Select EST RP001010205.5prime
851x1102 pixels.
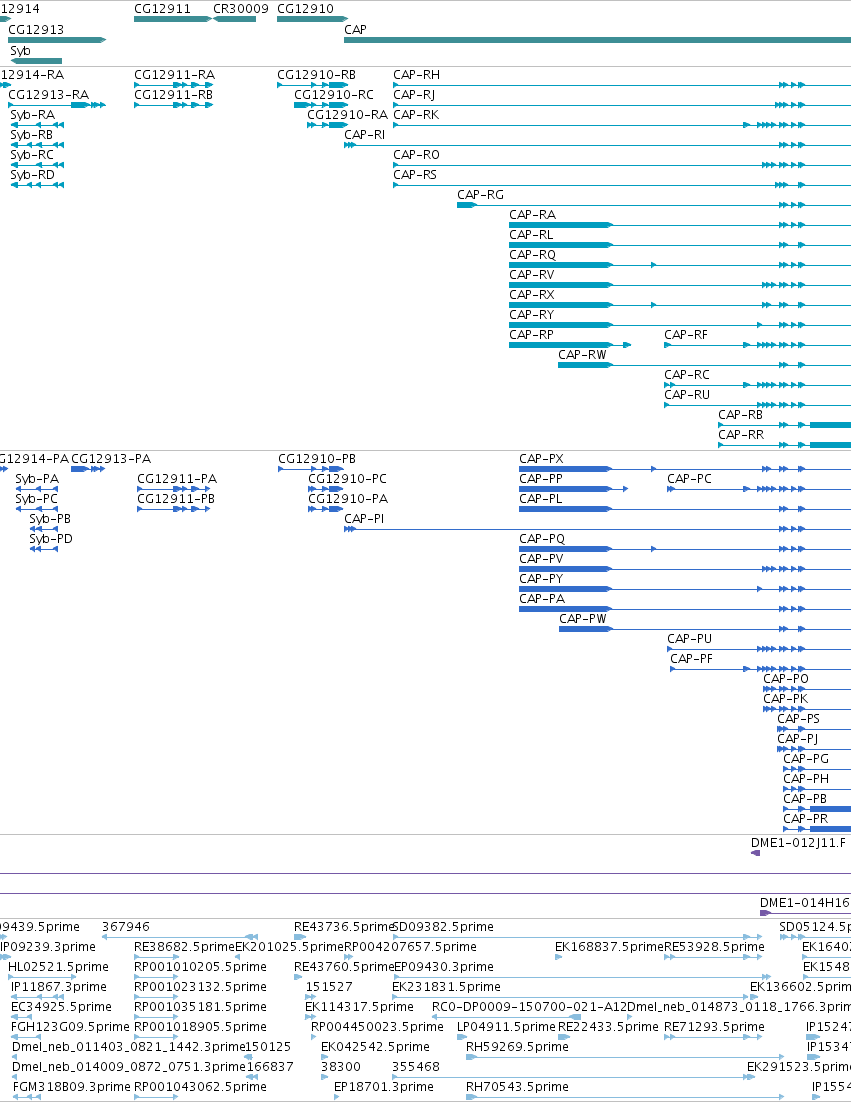pos(156,977)
